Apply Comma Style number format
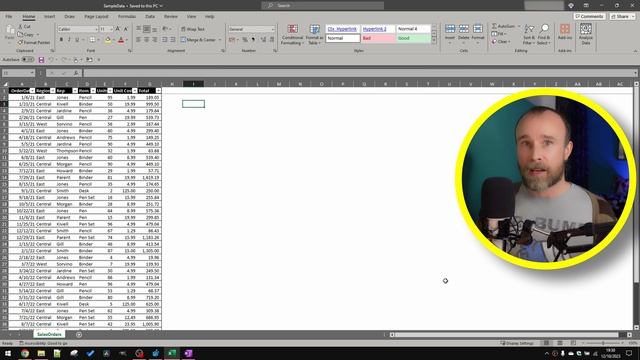Image resolution: width=640 pixels, height=360 pixels. click(x=253, y=40)
